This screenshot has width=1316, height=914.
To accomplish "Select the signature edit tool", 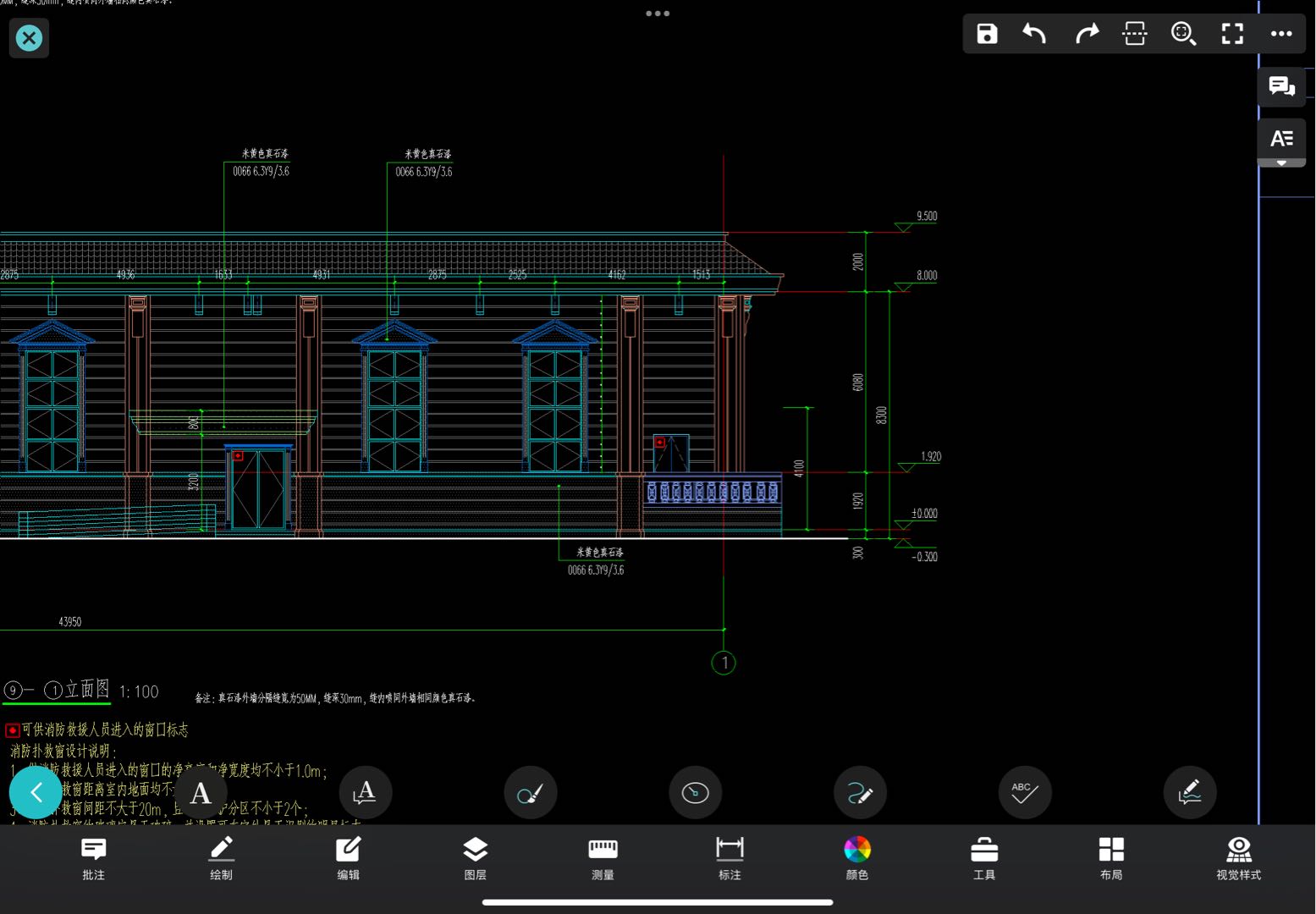I will click(x=1190, y=792).
